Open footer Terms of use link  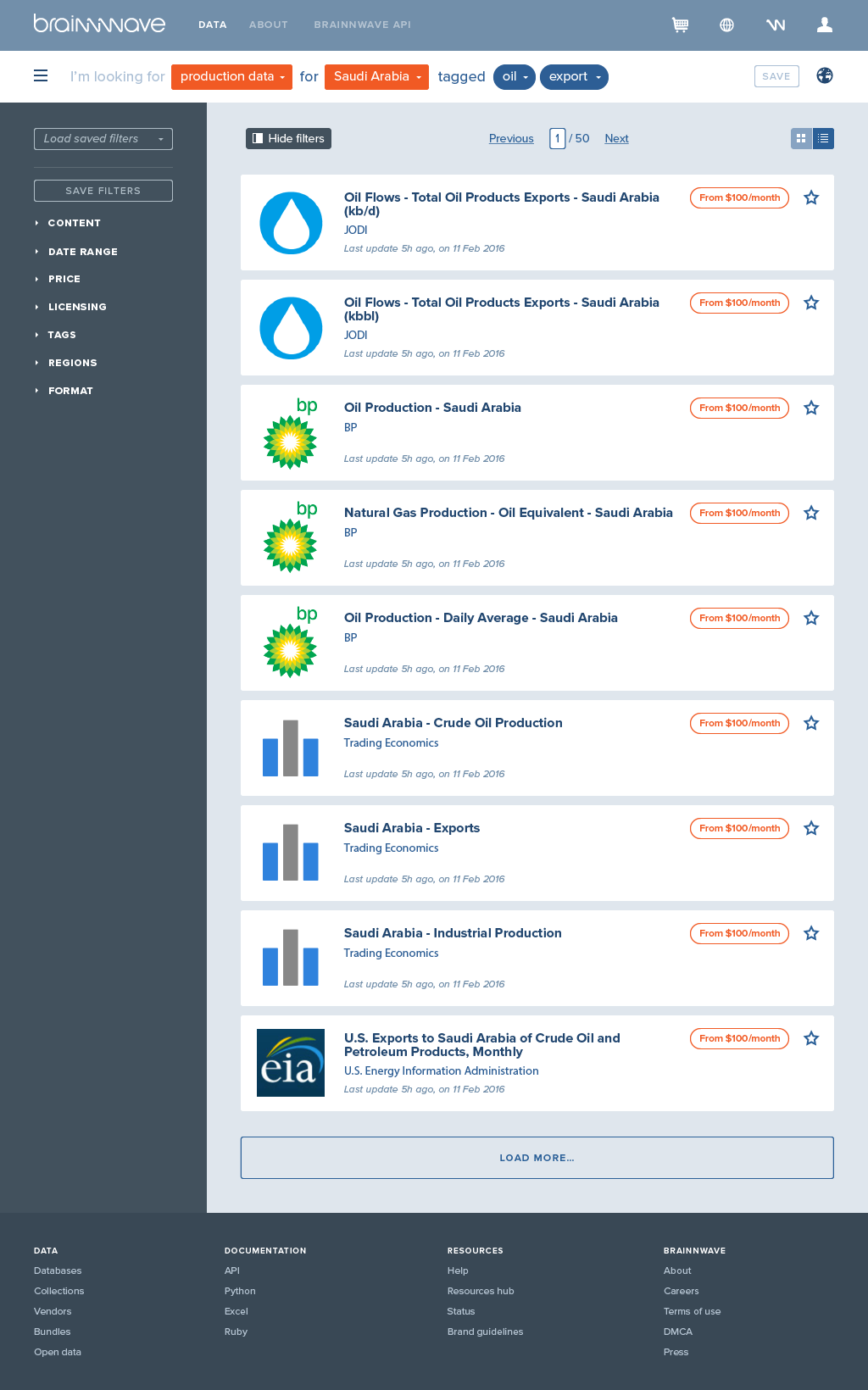pyautogui.click(x=692, y=1311)
